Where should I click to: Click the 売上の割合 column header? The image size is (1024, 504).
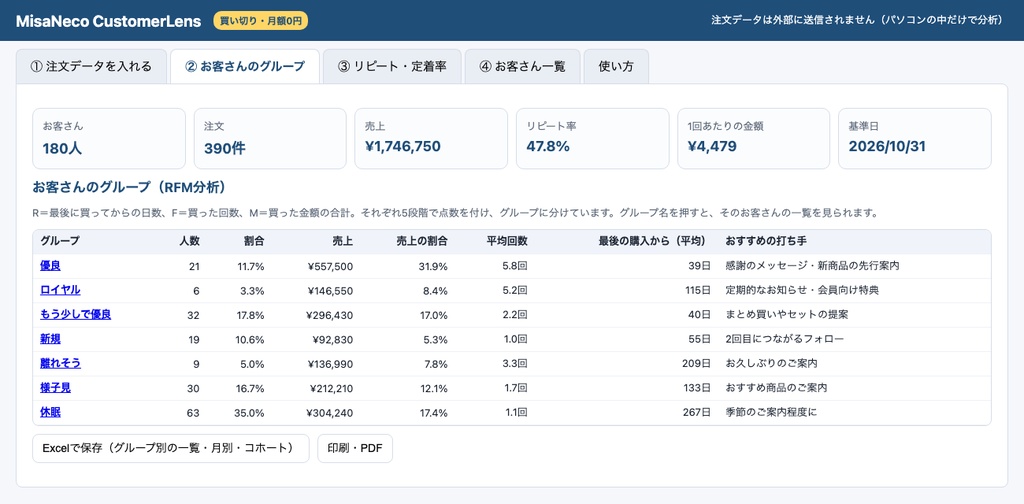pos(422,242)
